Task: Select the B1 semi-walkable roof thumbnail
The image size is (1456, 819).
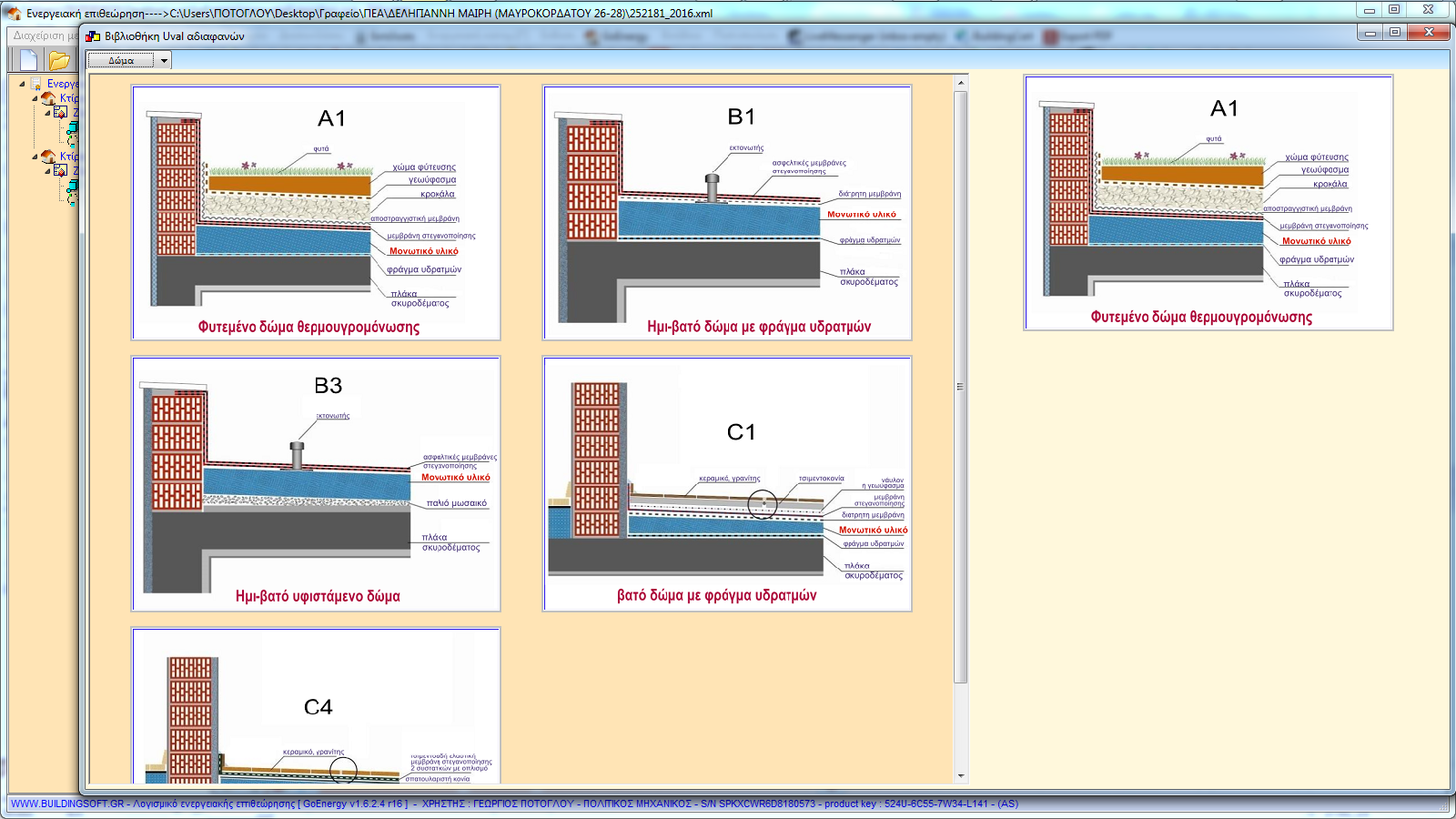Action: tap(727, 213)
